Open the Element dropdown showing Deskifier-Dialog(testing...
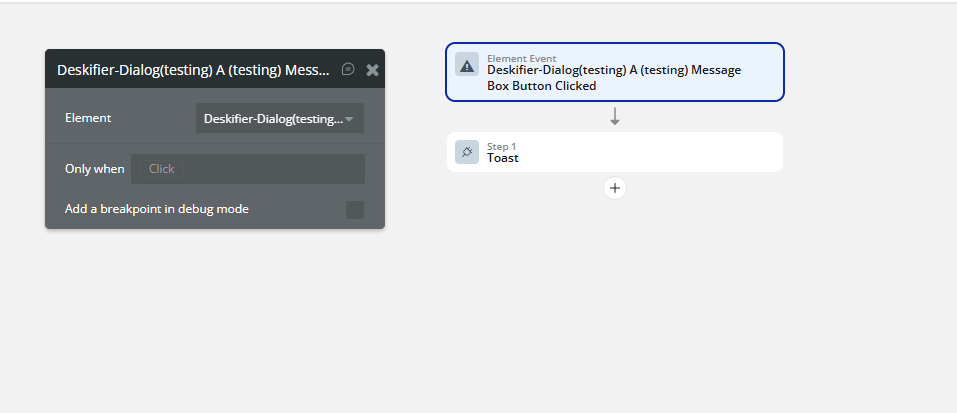This screenshot has width=957, height=413. (280, 118)
